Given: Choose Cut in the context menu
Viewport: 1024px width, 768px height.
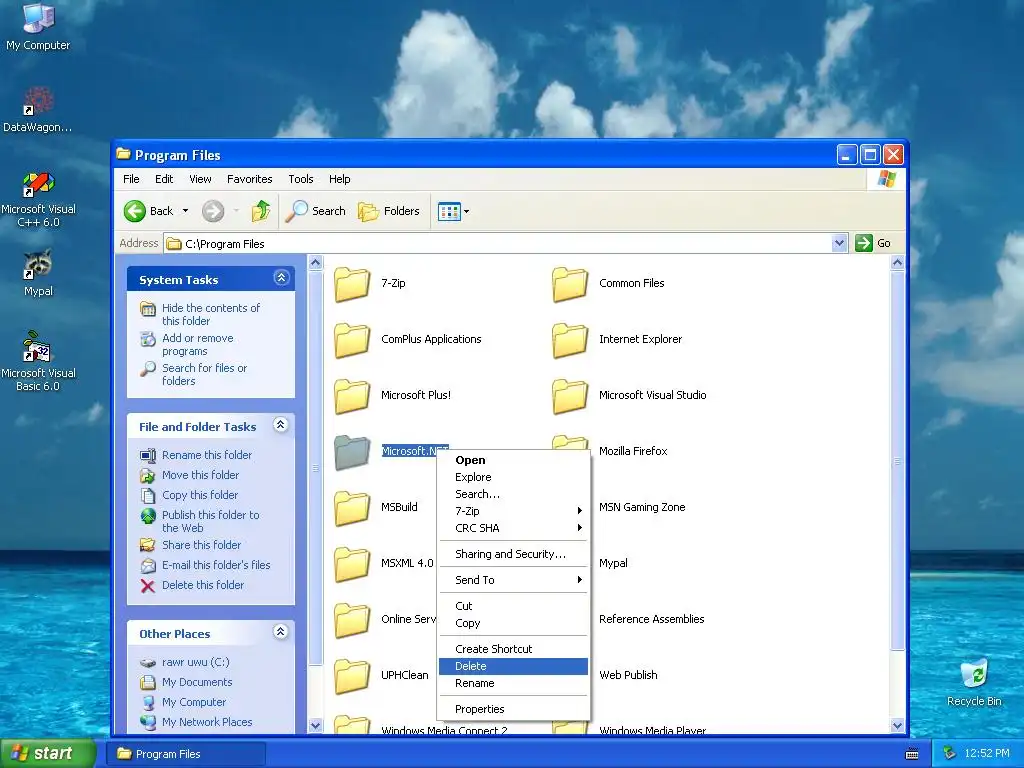Looking at the screenshot, I should (x=513, y=606).
